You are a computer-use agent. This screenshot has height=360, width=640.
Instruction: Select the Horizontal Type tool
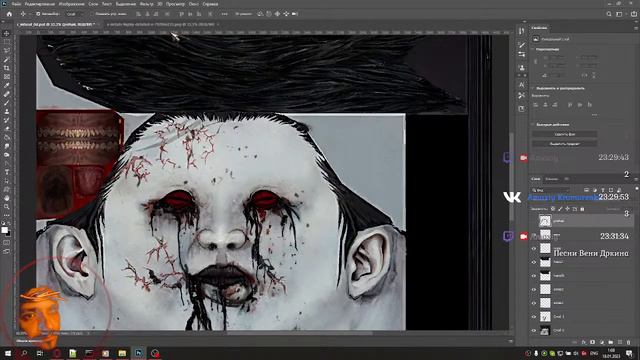7,172
